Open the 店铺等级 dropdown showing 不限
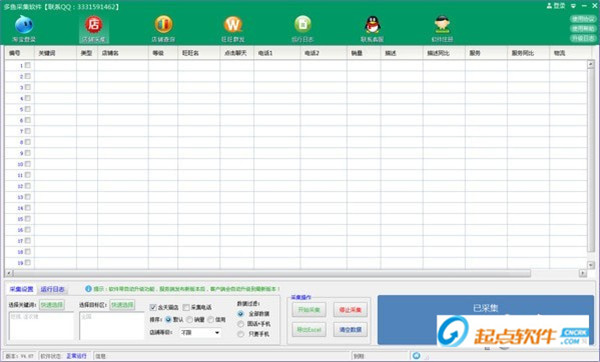This screenshot has height=362, width=600. click(x=200, y=333)
